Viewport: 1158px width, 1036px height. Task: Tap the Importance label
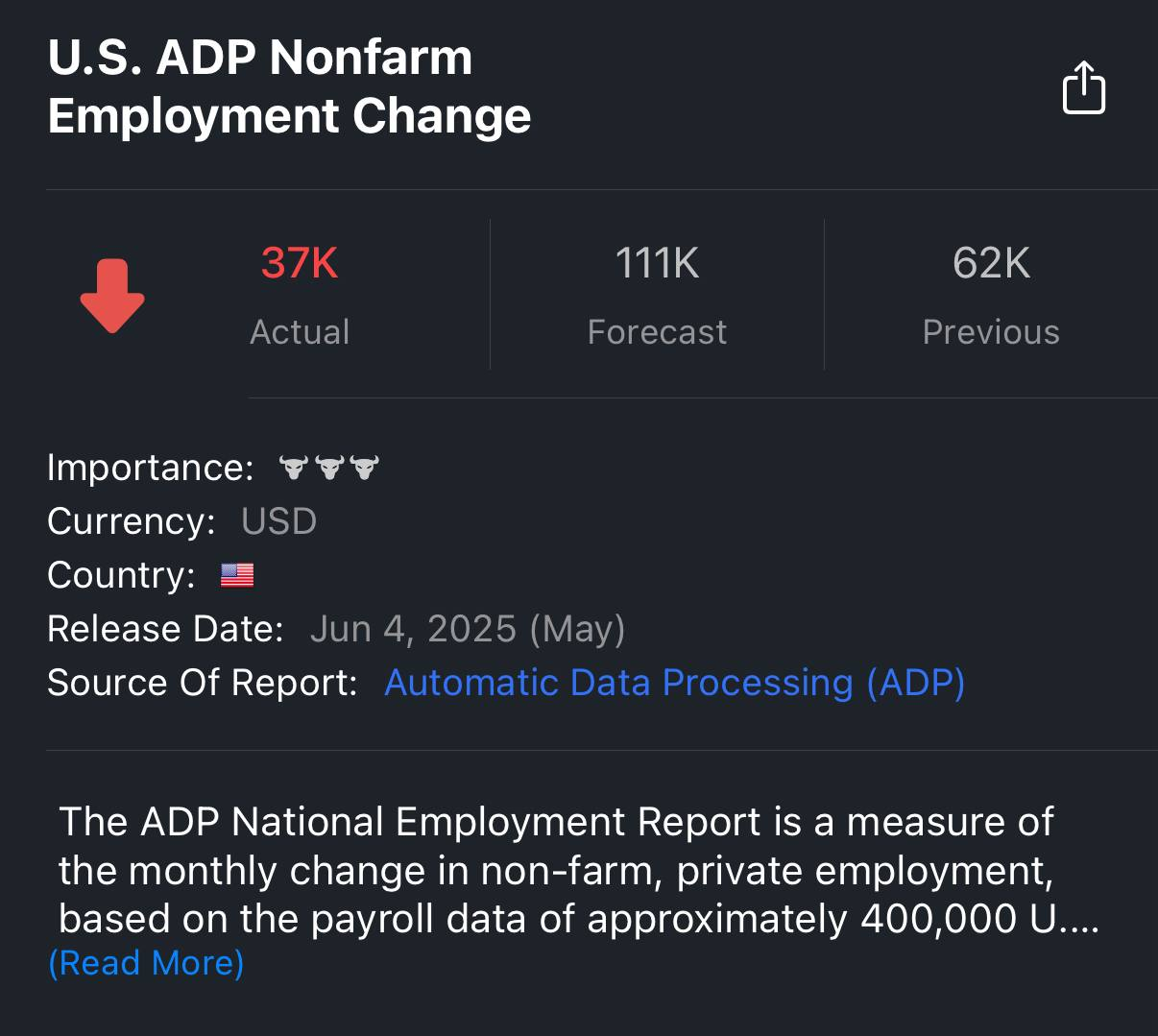click(151, 468)
